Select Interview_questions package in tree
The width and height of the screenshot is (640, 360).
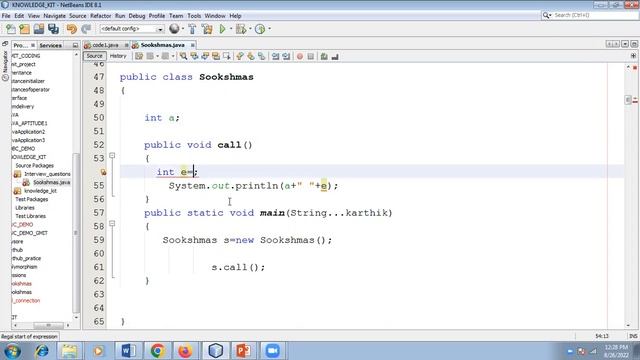(47, 174)
